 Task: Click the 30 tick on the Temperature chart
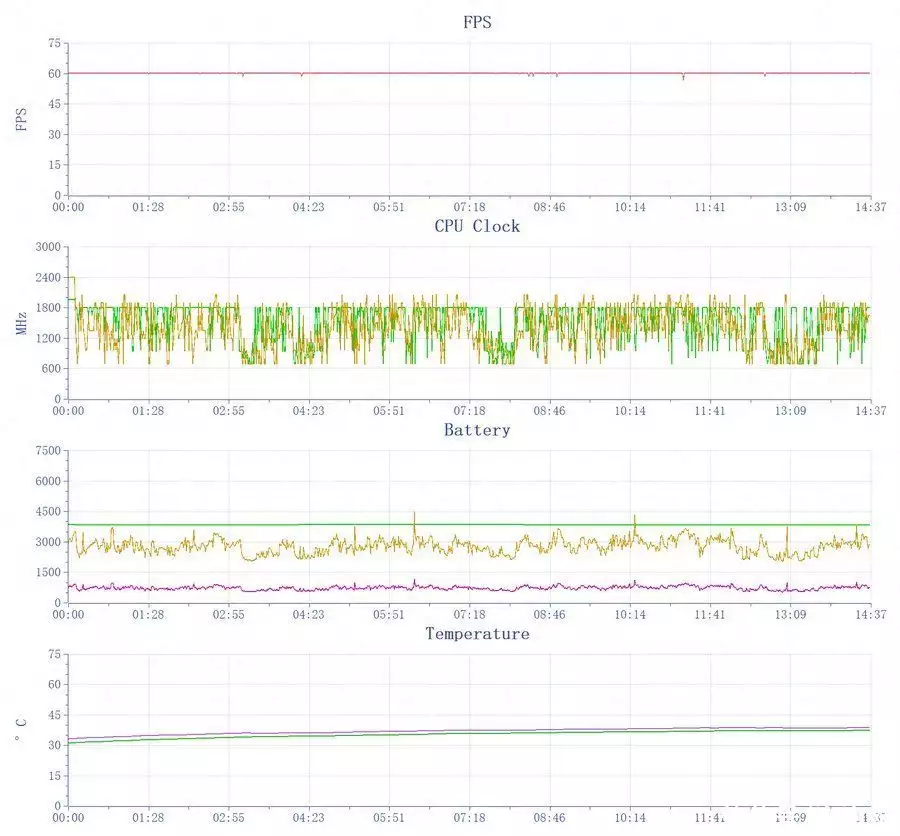coord(55,745)
